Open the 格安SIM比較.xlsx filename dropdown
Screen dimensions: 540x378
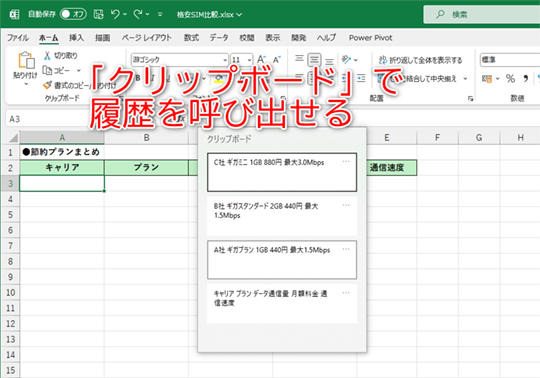pos(239,15)
